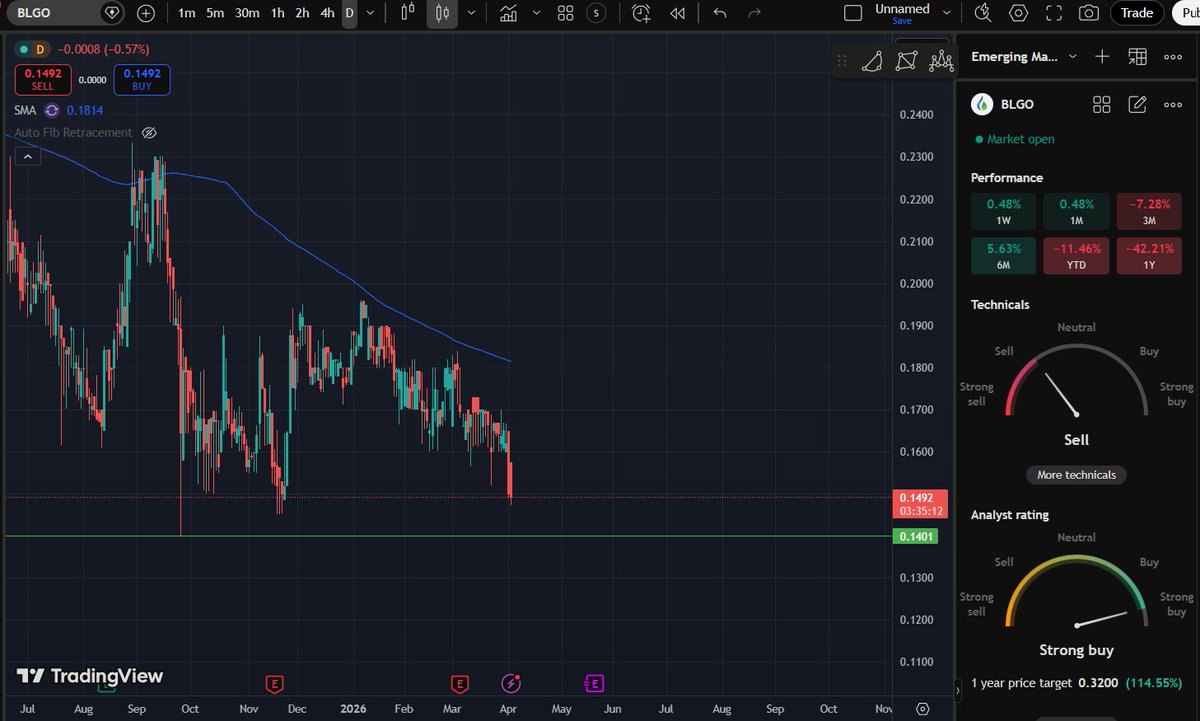Click the redo arrow
1200x721 pixels.
click(x=754, y=13)
